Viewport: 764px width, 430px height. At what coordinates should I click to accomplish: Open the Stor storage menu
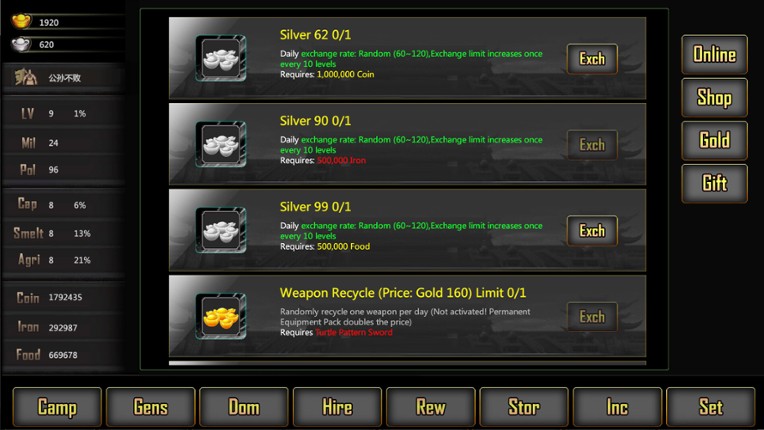[524, 407]
